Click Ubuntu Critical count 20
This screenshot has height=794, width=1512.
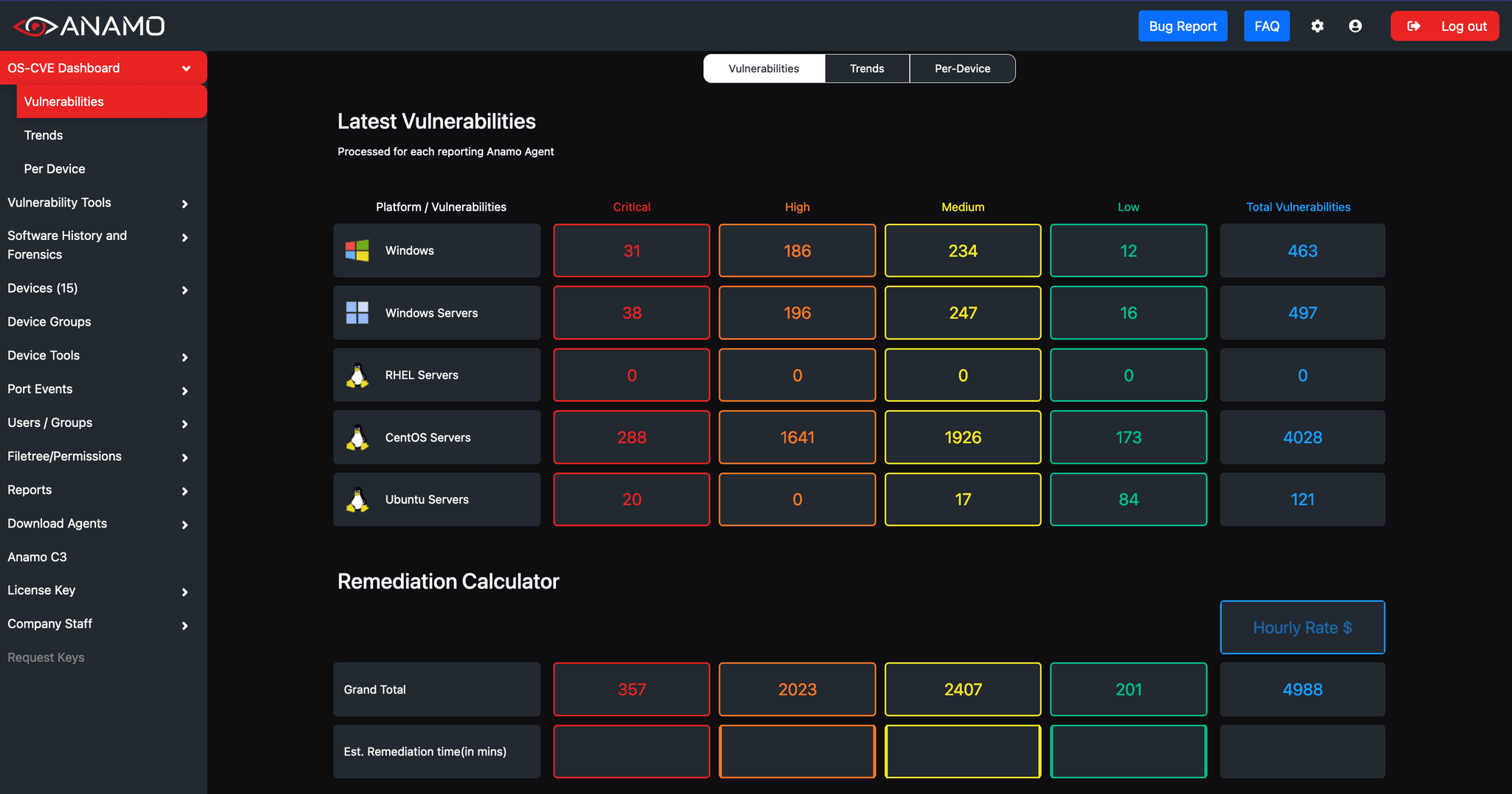632,499
